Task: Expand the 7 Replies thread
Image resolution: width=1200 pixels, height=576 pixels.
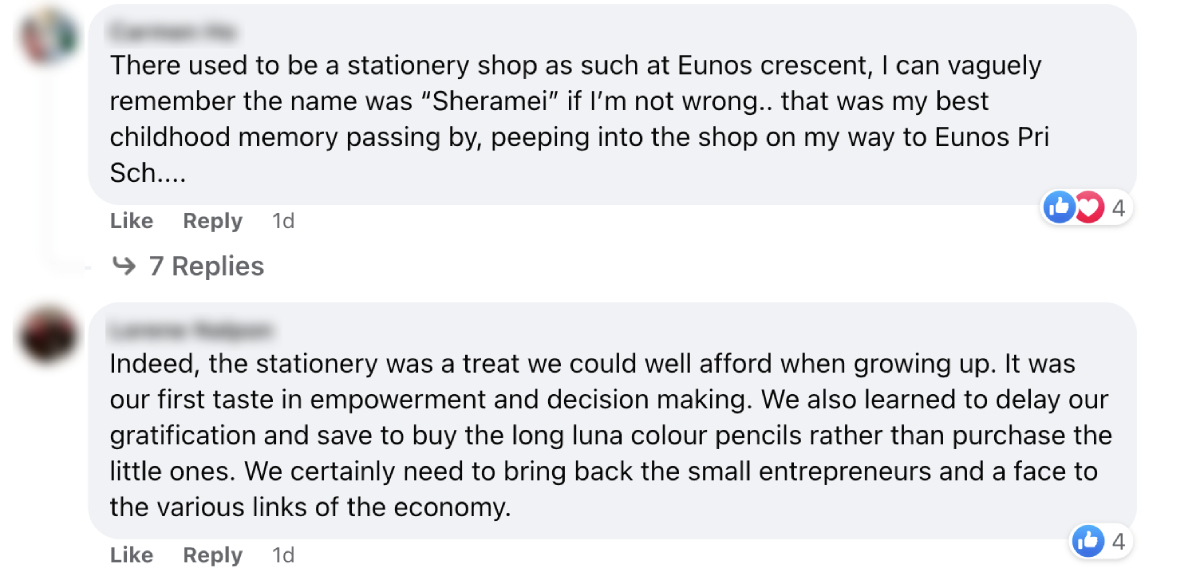Action: [x=206, y=265]
